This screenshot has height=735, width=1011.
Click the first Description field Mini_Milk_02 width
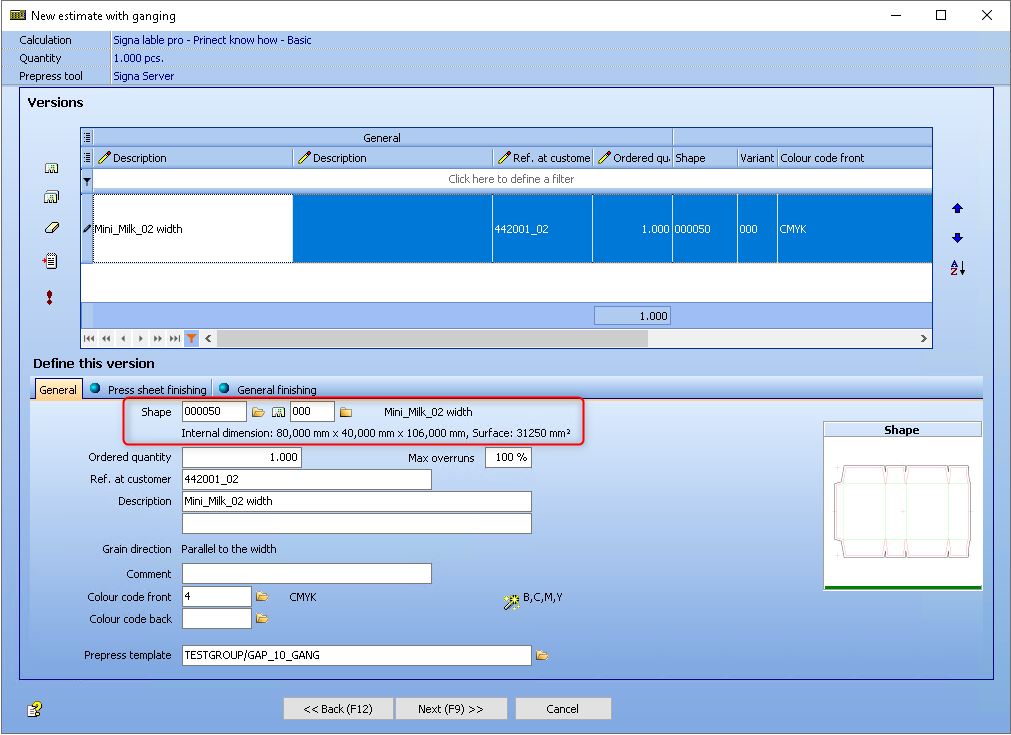[357, 501]
